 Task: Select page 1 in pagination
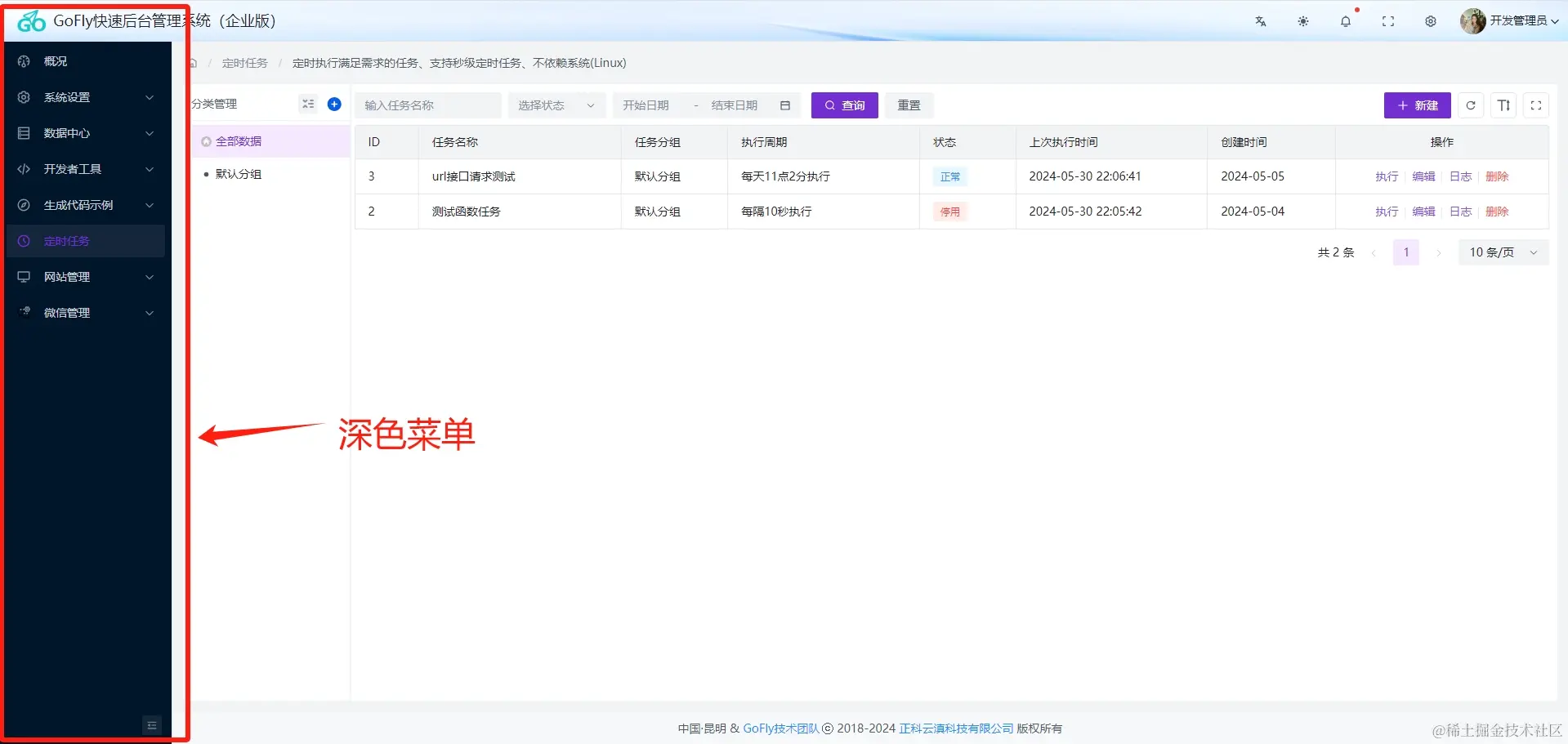[x=1406, y=252]
